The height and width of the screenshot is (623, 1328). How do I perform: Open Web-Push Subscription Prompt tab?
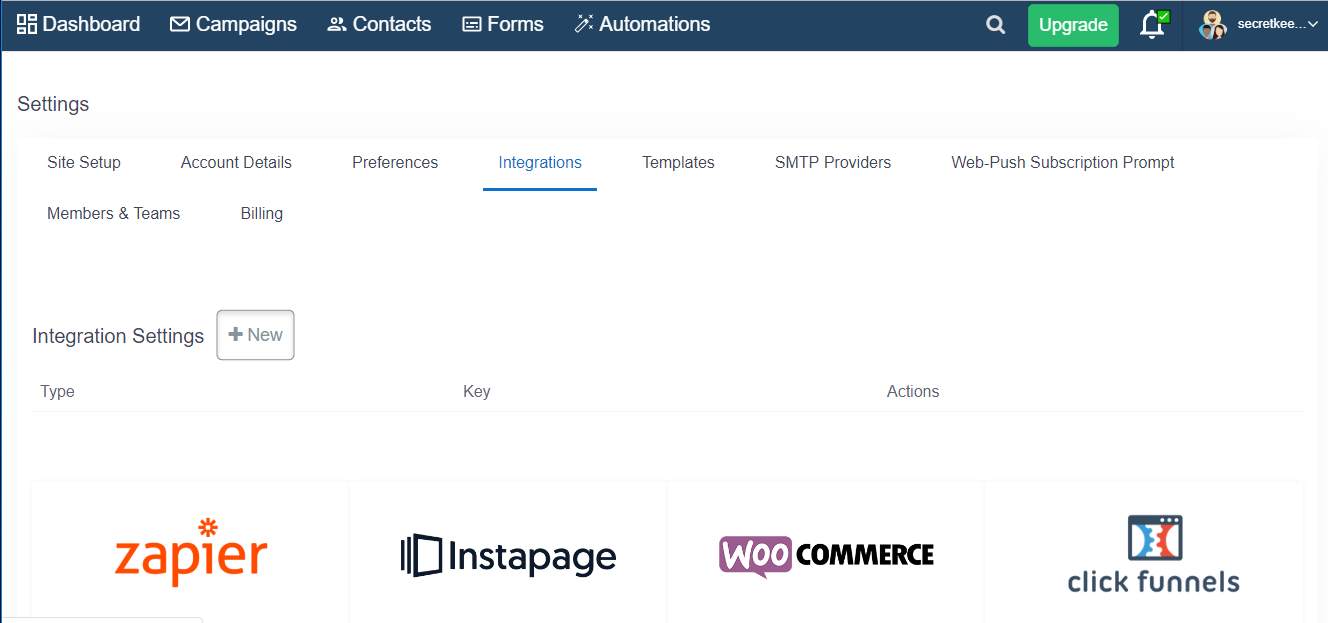1063,162
